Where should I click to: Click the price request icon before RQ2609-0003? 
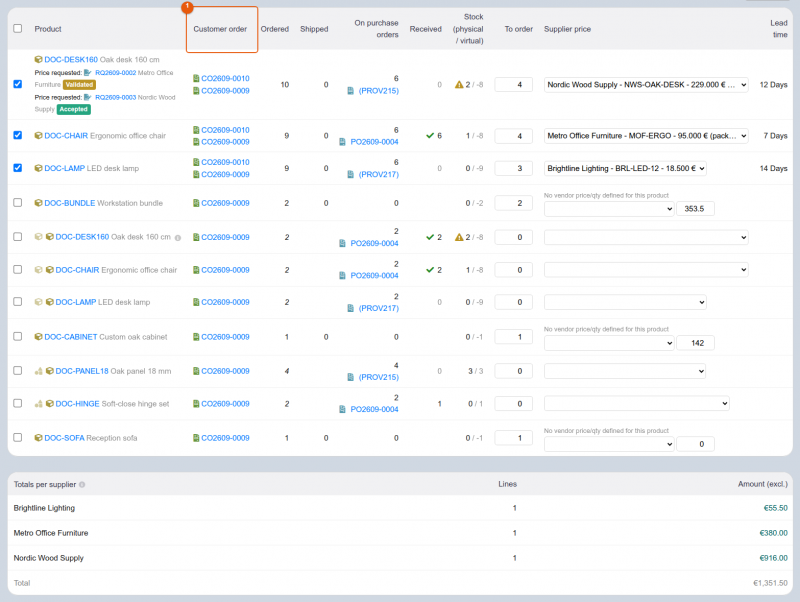tap(88, 97)
